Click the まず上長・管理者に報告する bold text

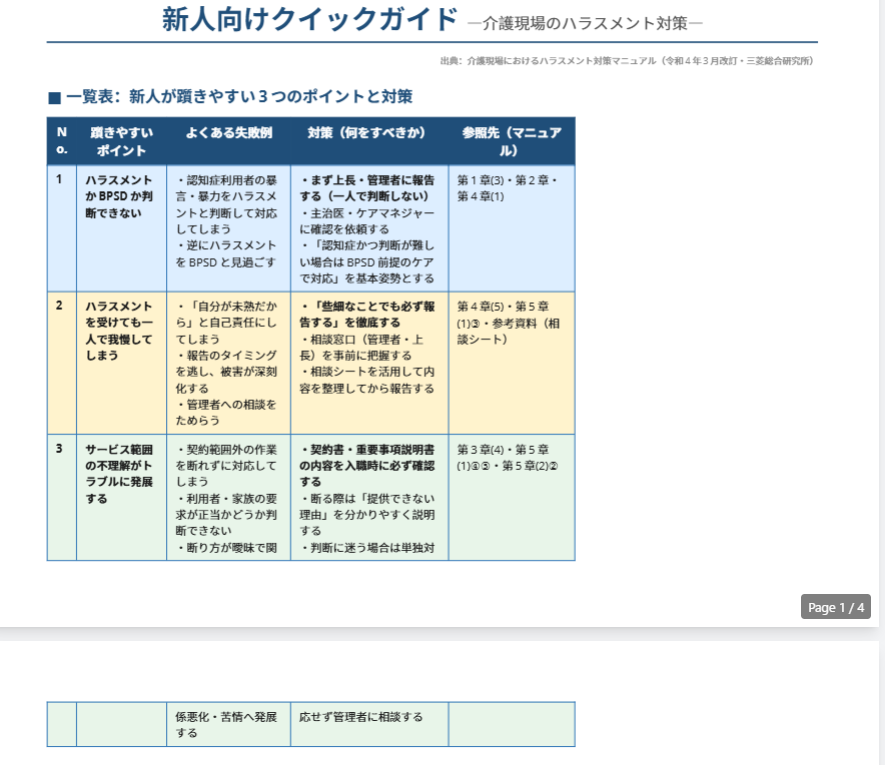click(367, 188)
